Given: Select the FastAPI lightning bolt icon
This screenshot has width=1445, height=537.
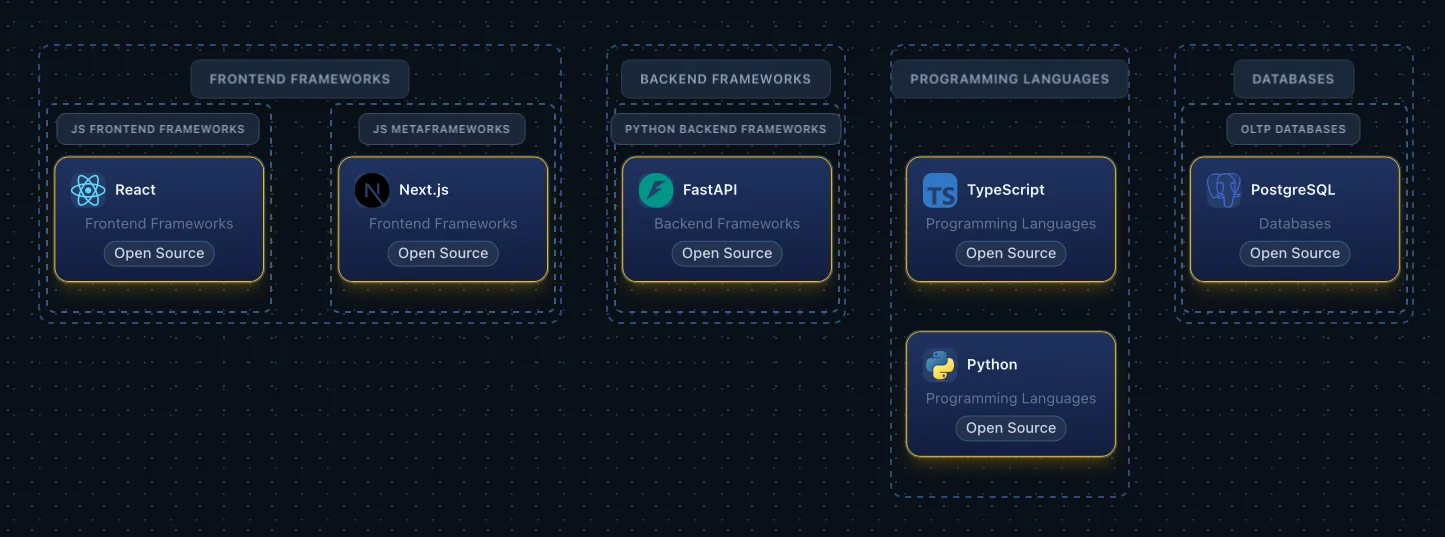Looking at the screenshot, I should point(656,190).
